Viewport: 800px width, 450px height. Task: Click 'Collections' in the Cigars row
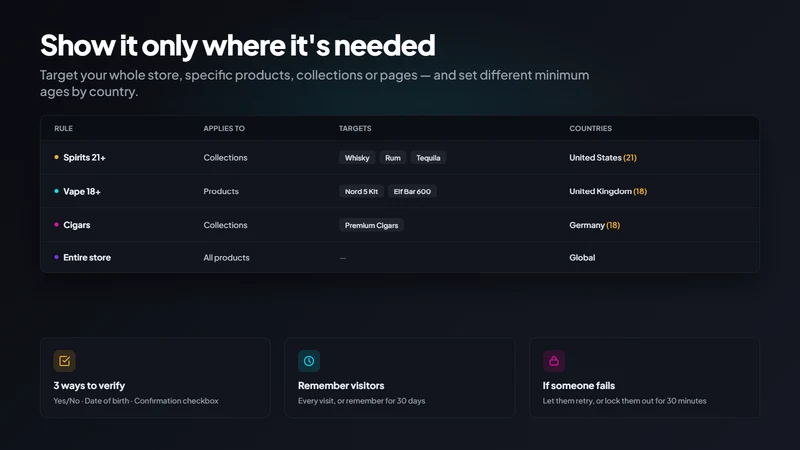click(225, 225)
